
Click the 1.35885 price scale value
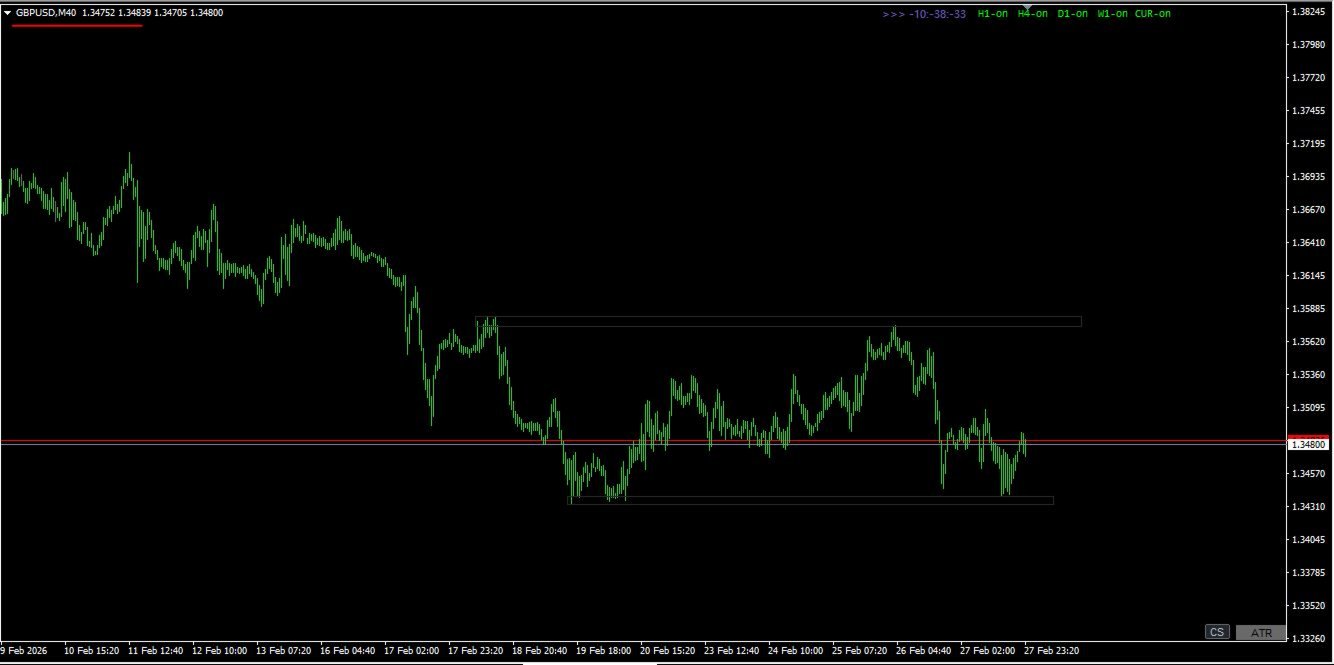pos(1308,308)
